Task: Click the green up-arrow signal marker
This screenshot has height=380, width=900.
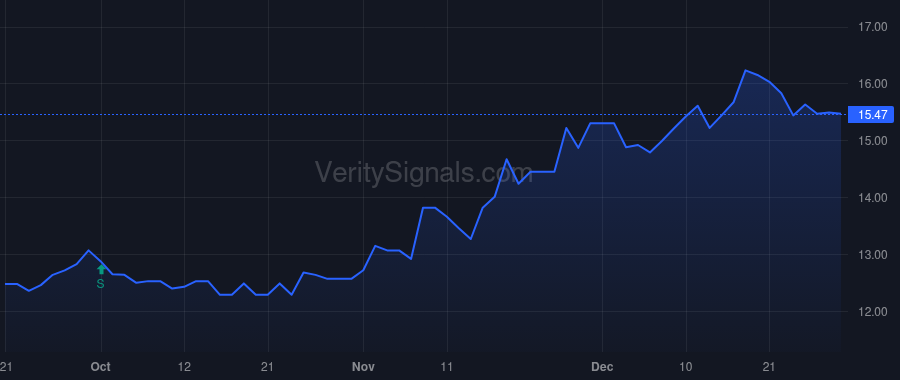Action: tap(101, 270)
